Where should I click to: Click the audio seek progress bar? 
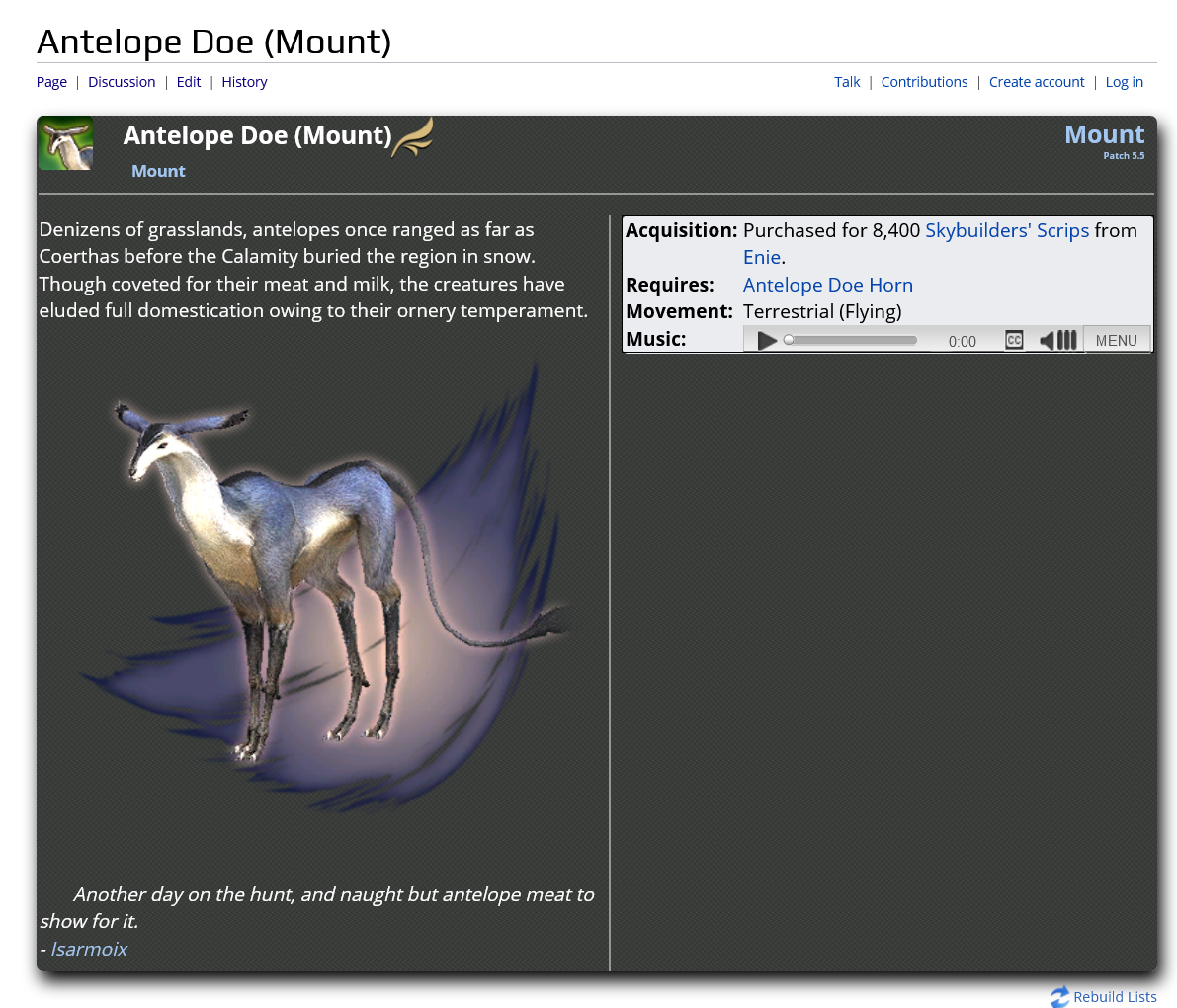(x=852, y=340)
